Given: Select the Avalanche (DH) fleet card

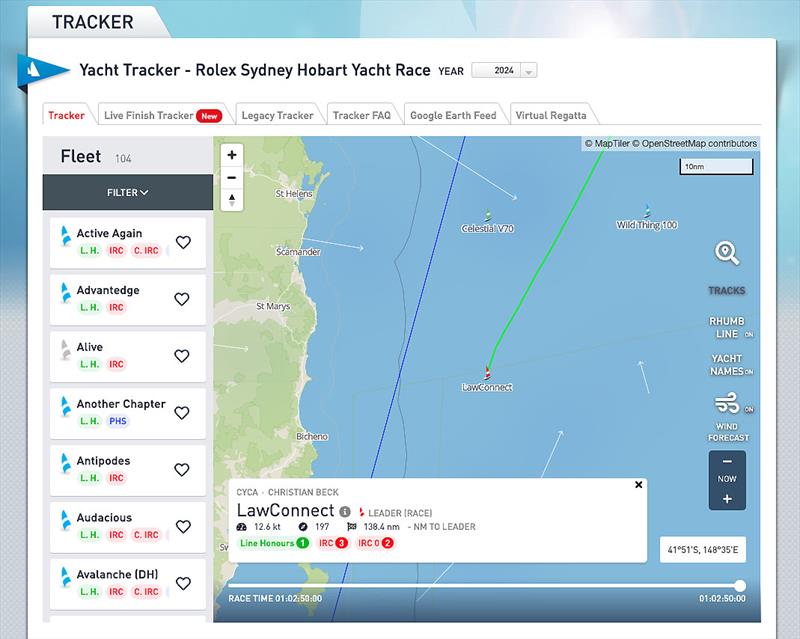Looking at the screenshot, I should pos(128,583).
